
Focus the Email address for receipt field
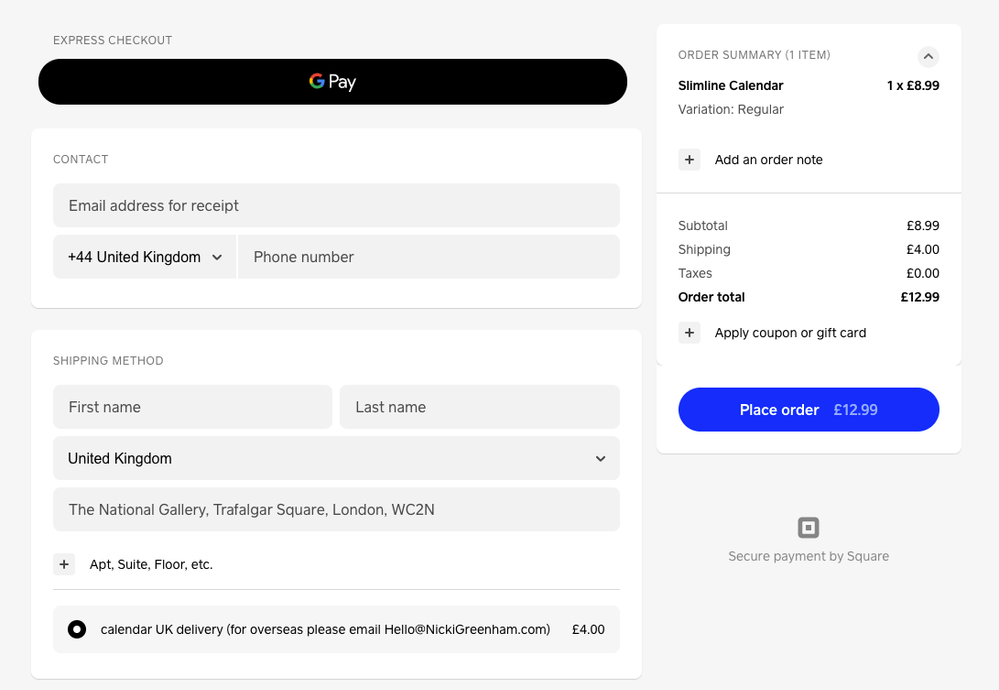pyautogui.click(x=336, y=206)
